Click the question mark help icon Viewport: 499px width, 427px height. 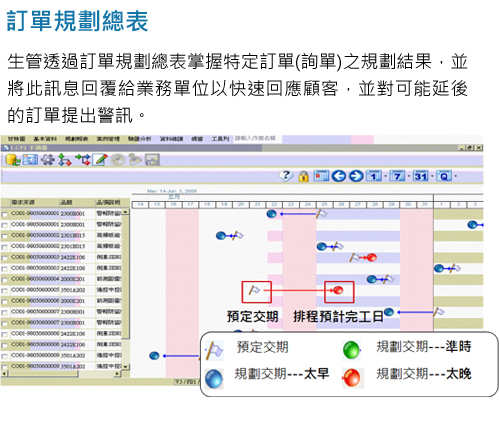click(286, 176)
